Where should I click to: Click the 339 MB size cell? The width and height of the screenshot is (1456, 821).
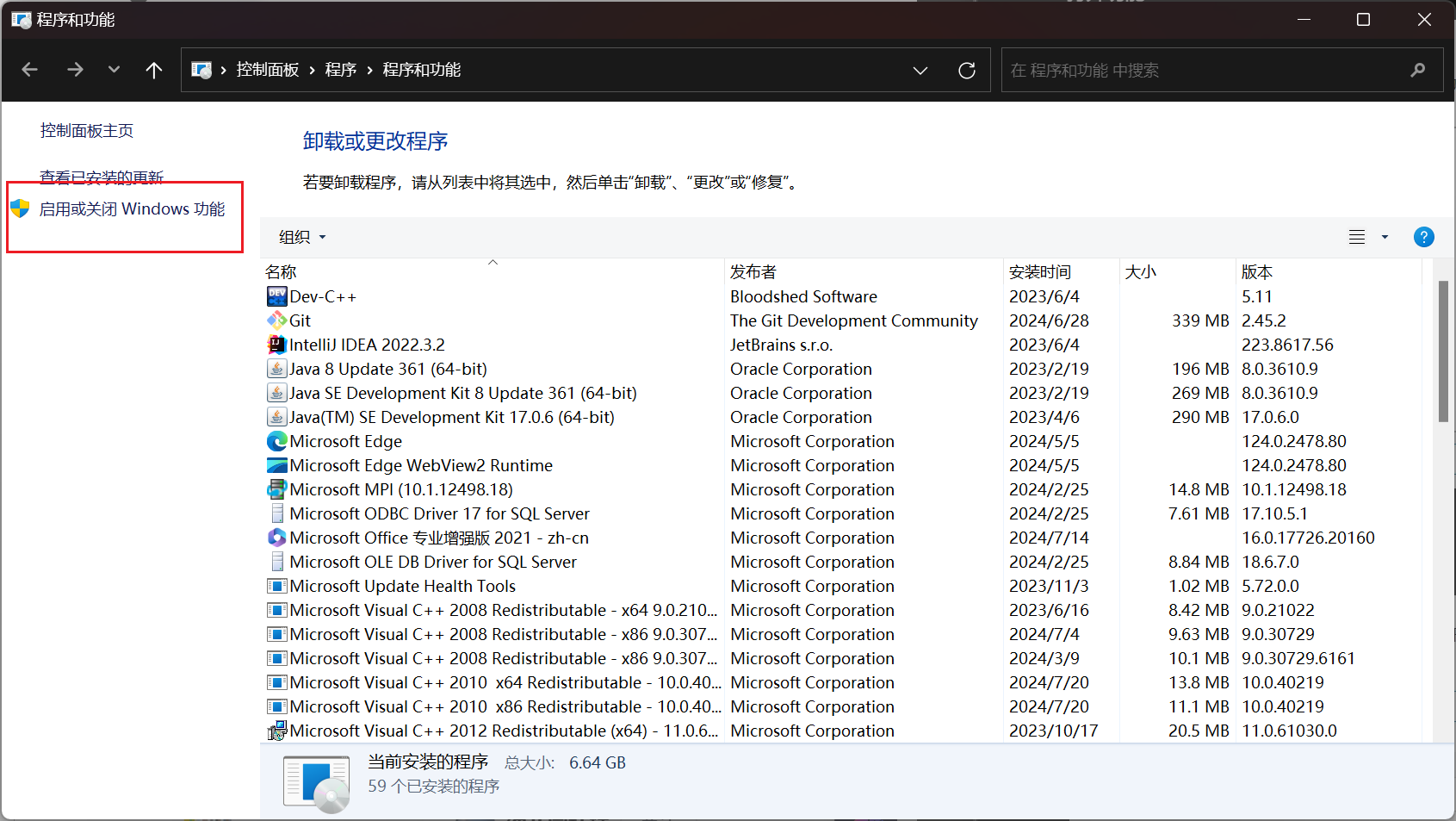[x=1200, y=320]
